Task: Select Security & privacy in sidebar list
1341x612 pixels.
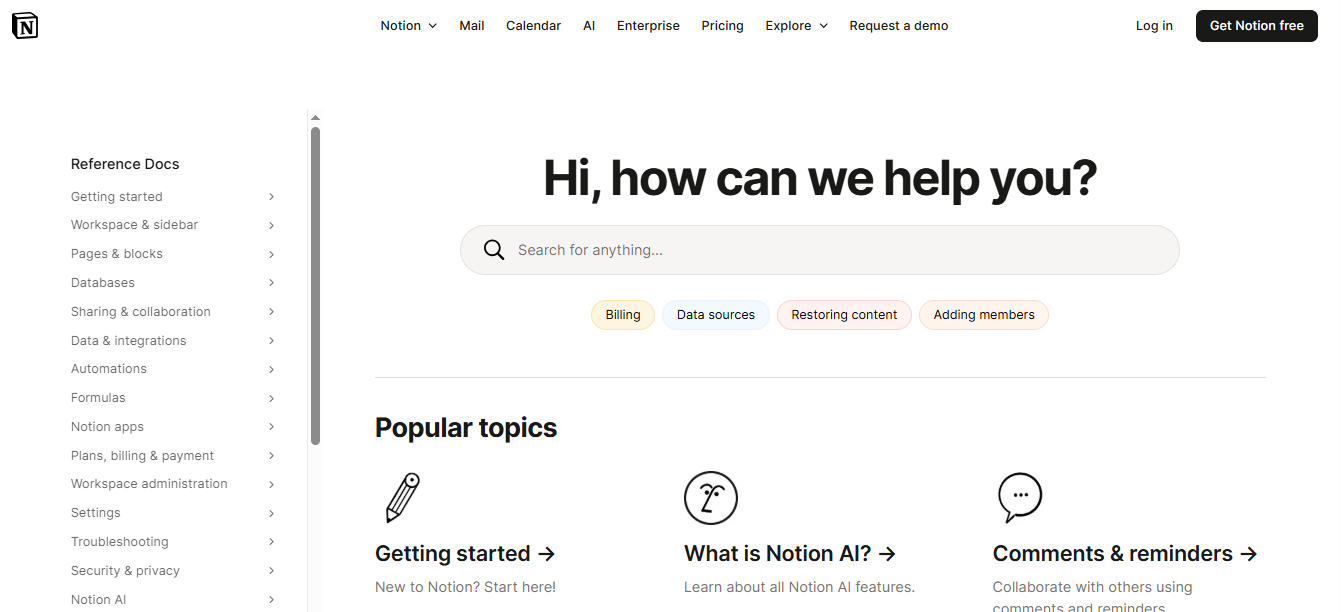Action: coord(126,571)
